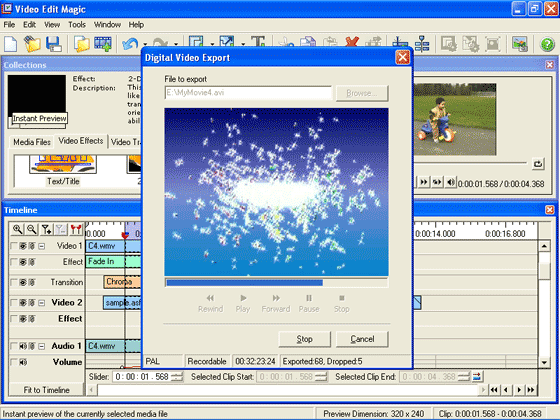
Task: Open the dropdown arrow beside Undo
Action: (145, 45)
